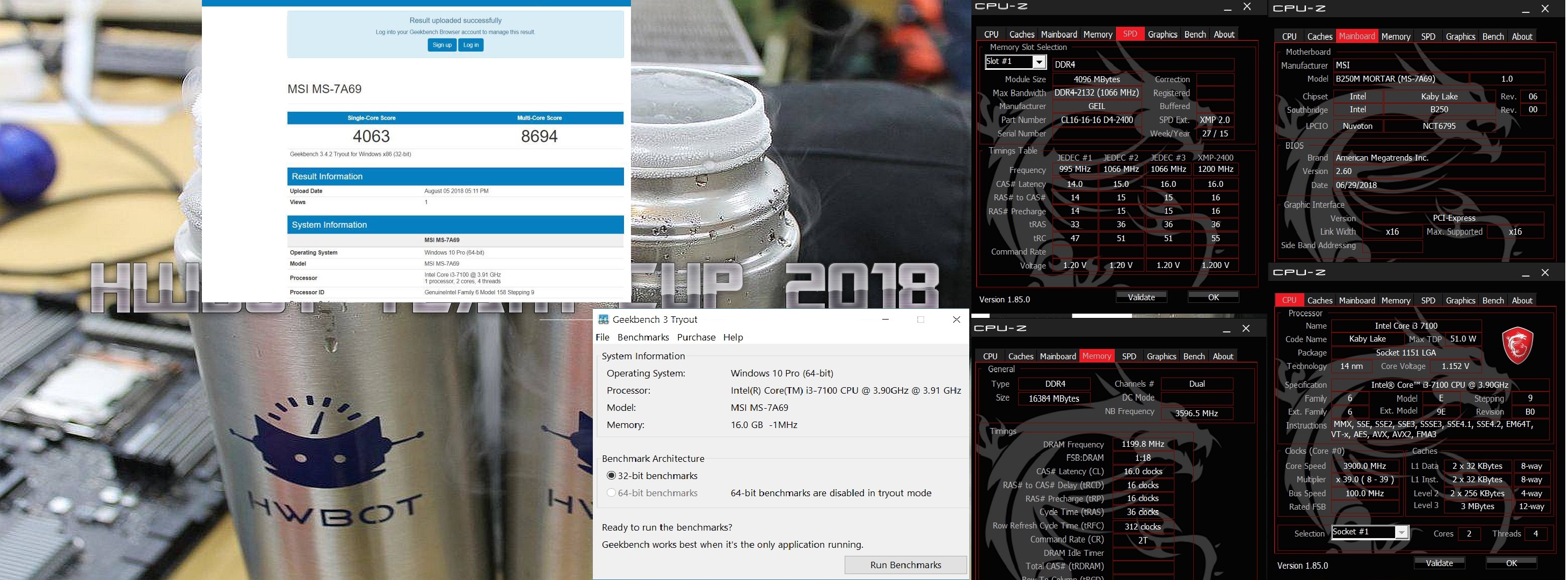Click the Part Number field CL16-16-16 D4-2400
This screenshot has width=1568, height=580.
[1097, 120]
